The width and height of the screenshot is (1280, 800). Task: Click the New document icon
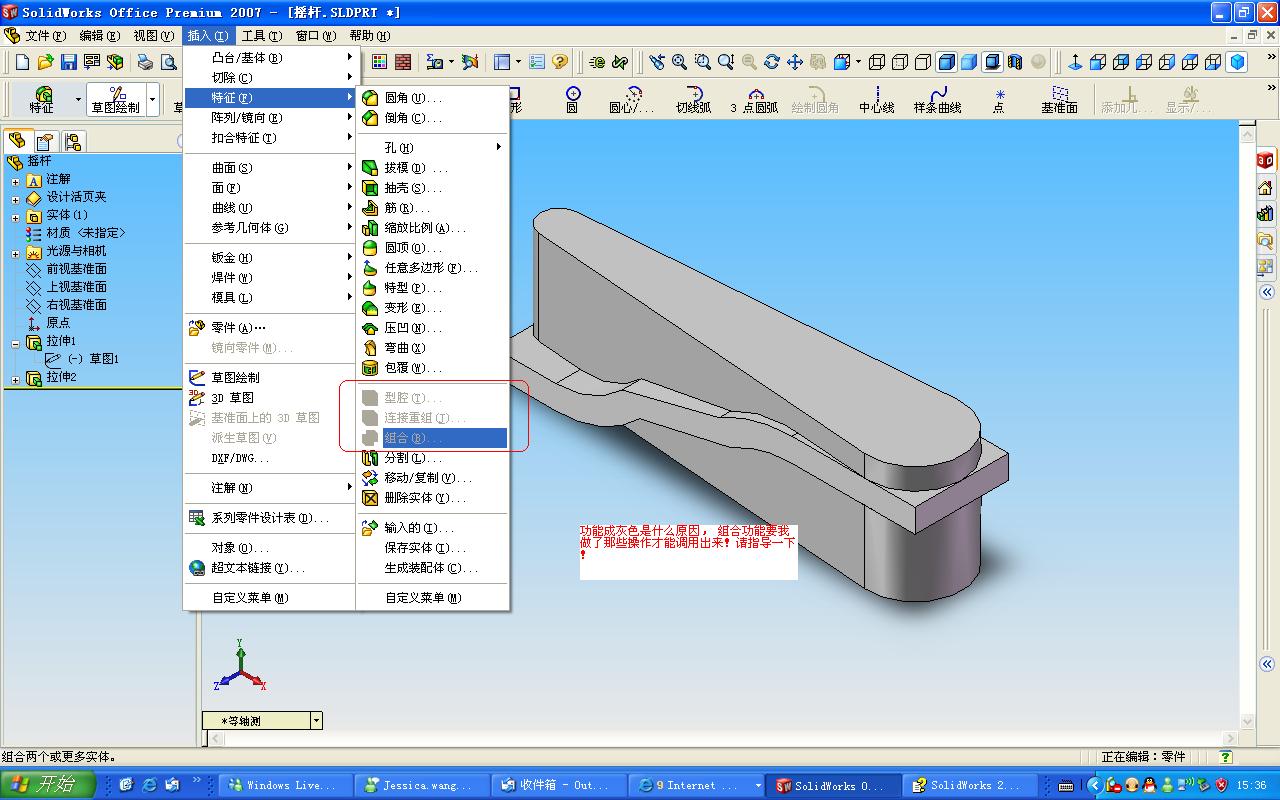[x=22, y=62]
